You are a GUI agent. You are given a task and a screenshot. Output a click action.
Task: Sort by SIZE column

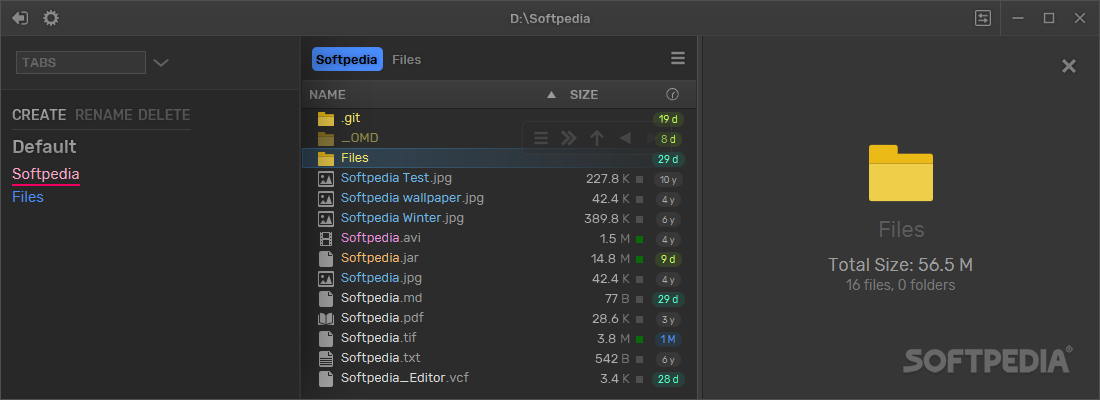click(584, 95)
